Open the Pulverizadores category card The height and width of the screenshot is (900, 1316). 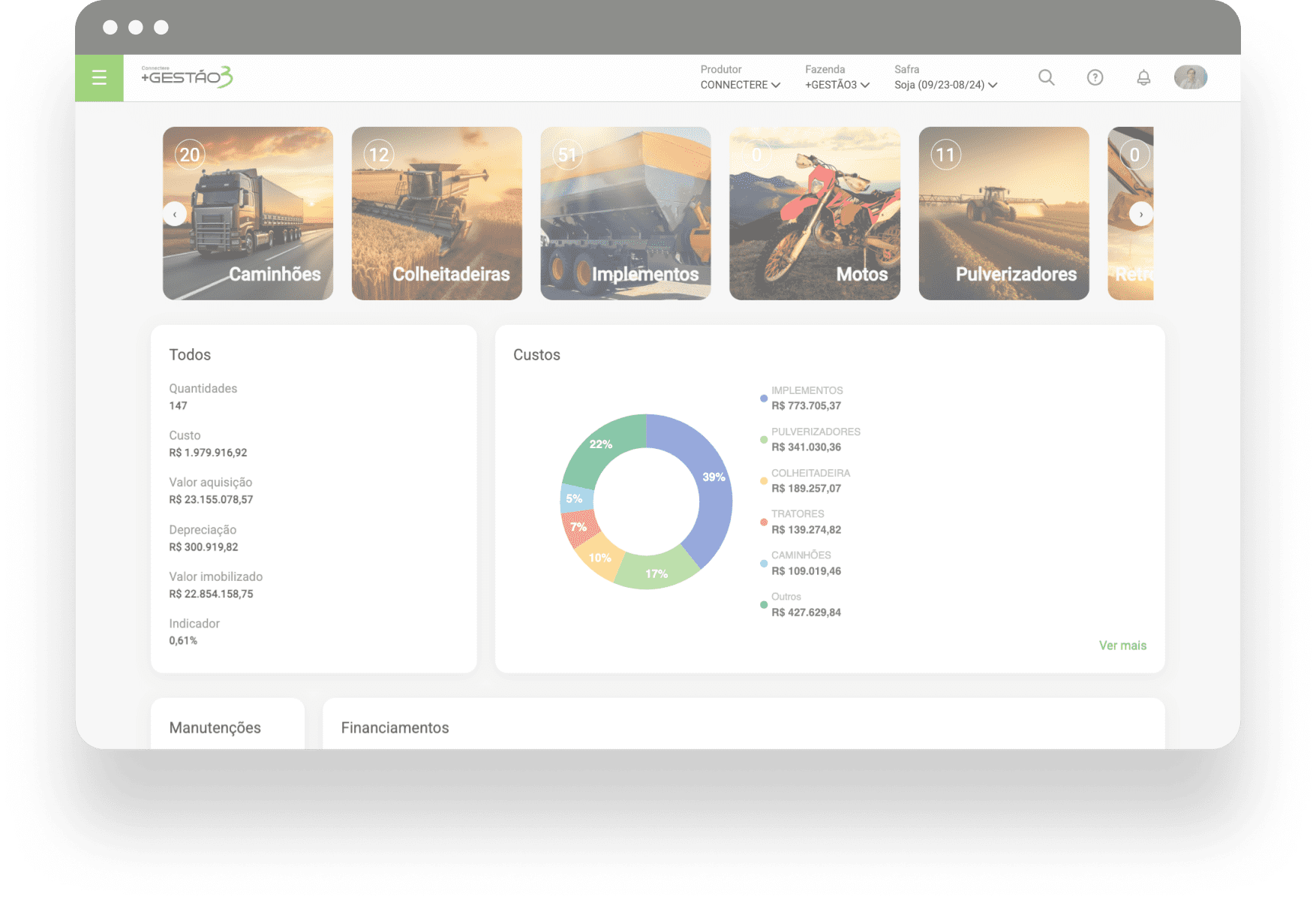point(1004,214)
